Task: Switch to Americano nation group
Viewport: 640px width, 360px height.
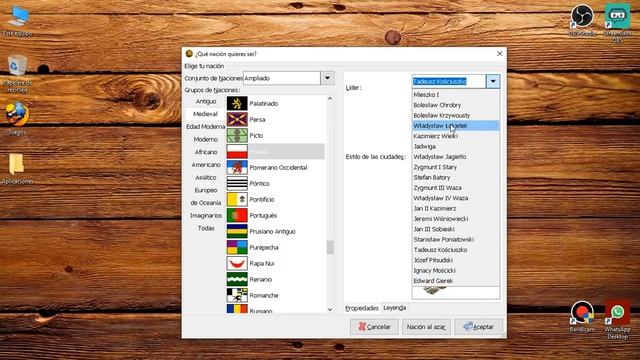Action: click(206, 164)
